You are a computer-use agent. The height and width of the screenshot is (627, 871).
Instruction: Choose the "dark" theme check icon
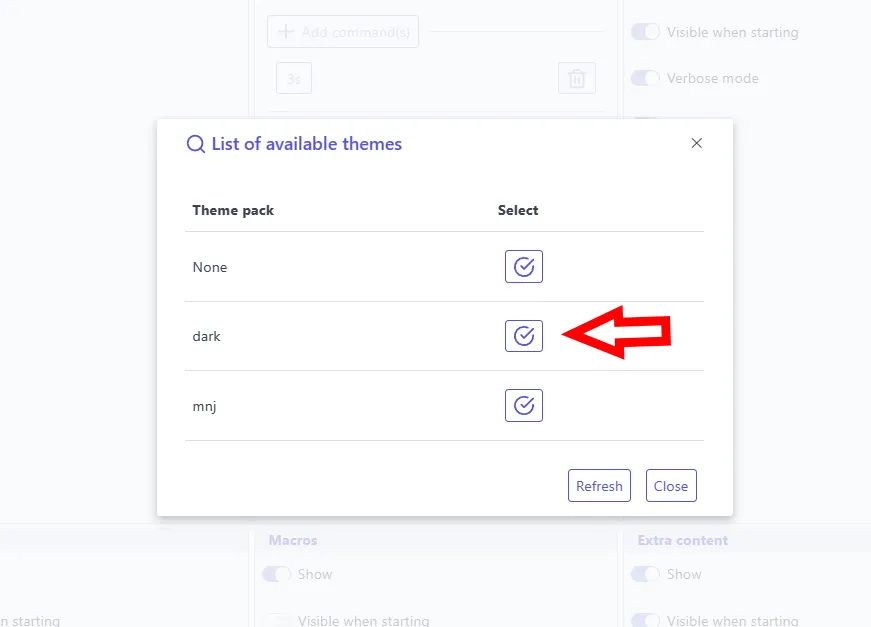tap(524, 336)
